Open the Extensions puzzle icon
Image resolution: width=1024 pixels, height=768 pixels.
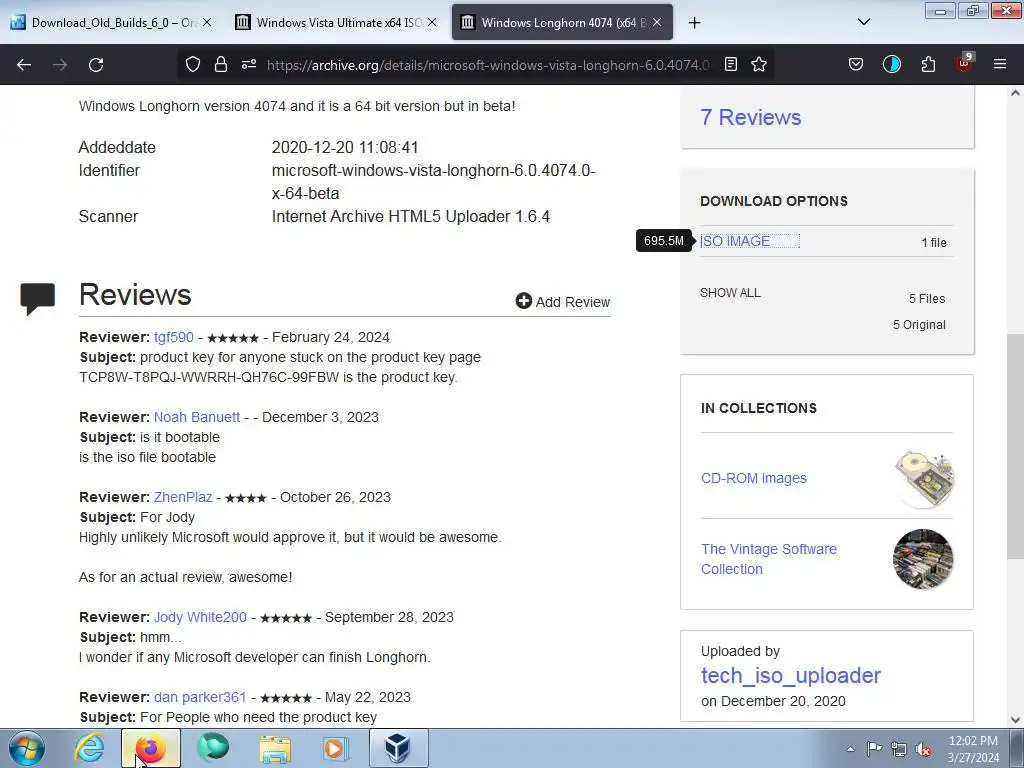928,64
